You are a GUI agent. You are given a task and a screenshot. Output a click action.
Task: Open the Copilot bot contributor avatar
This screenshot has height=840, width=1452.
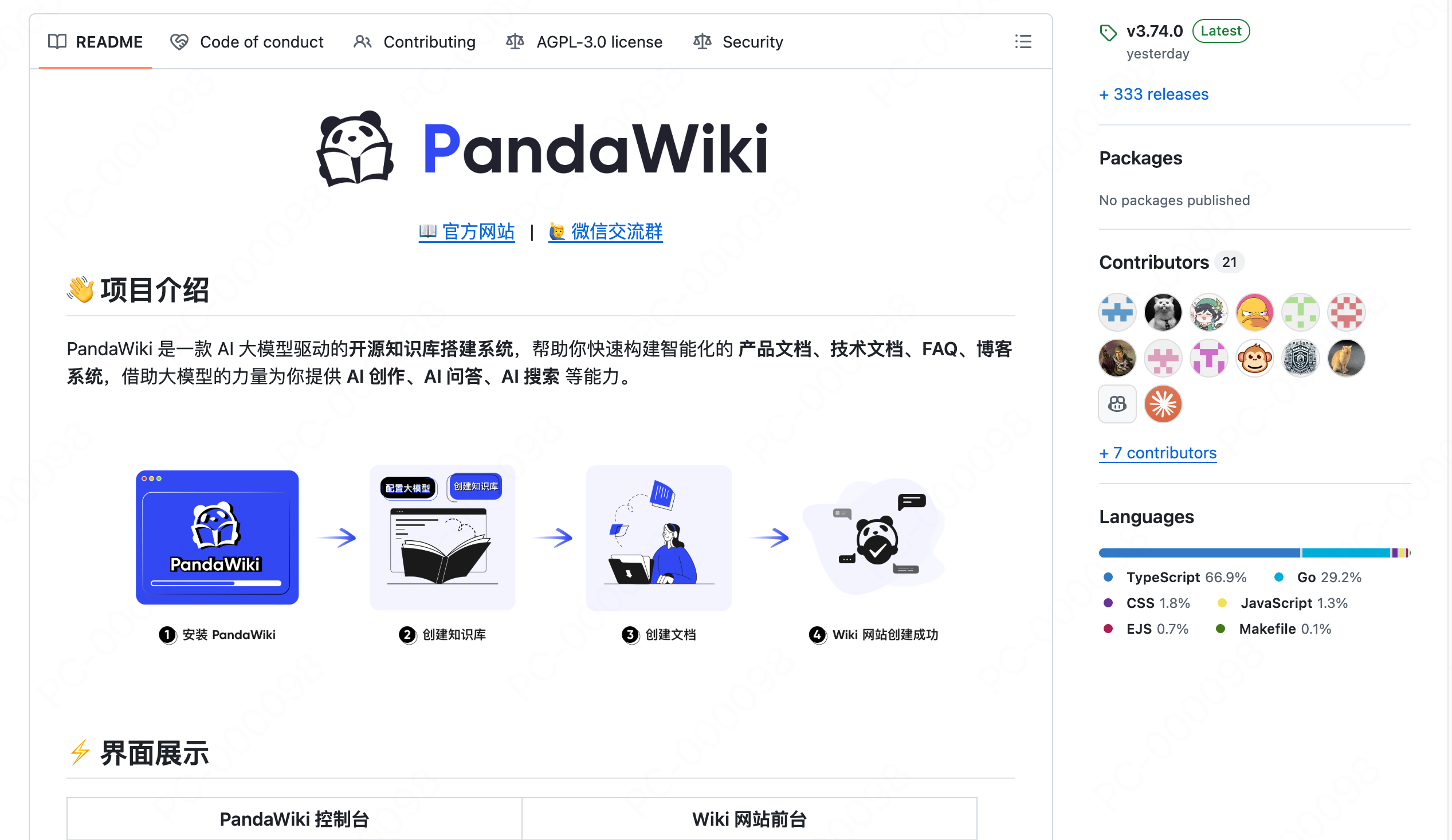click(1117, 404)
